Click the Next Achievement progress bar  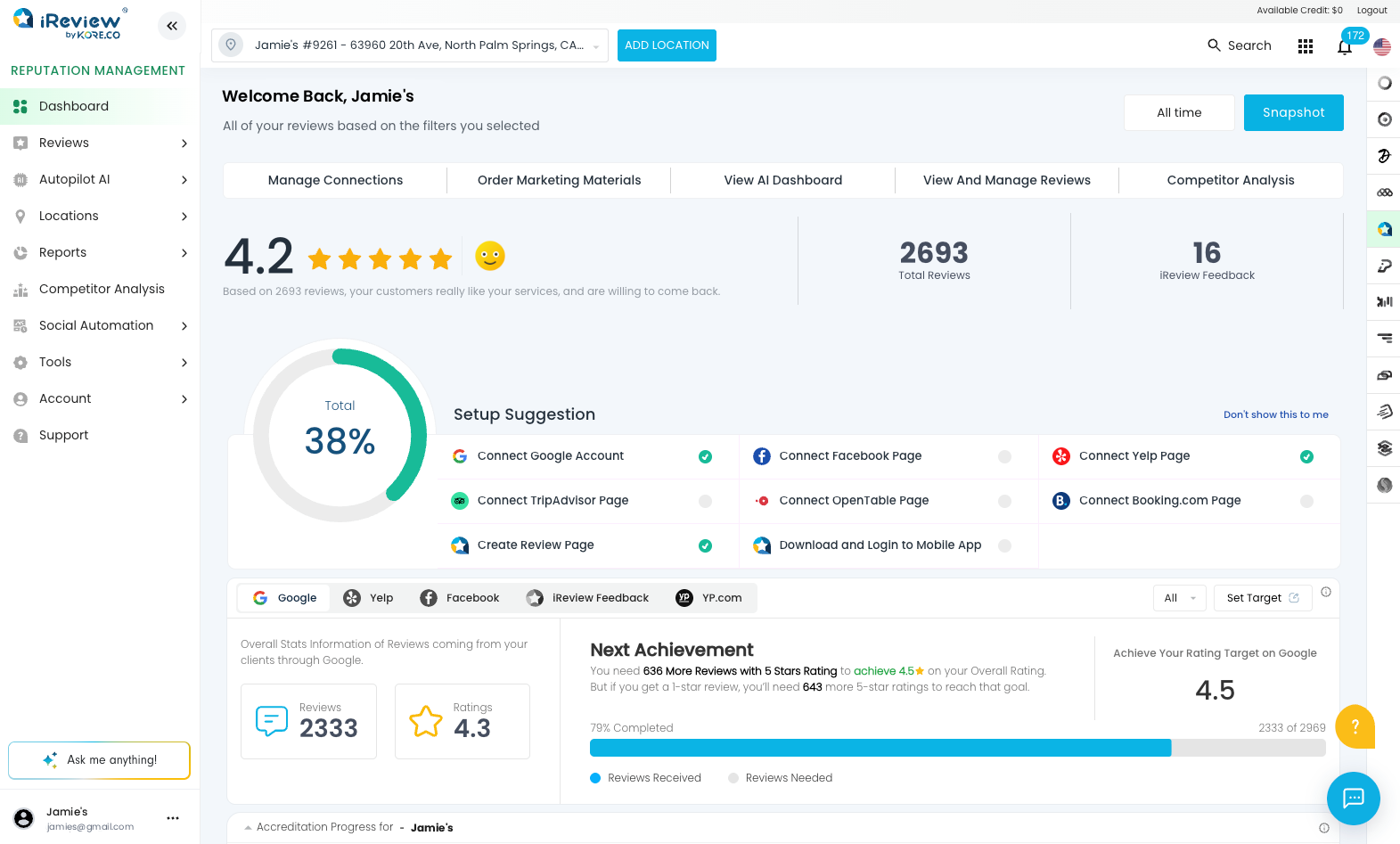pyautogui.click(x=957, y=748)
